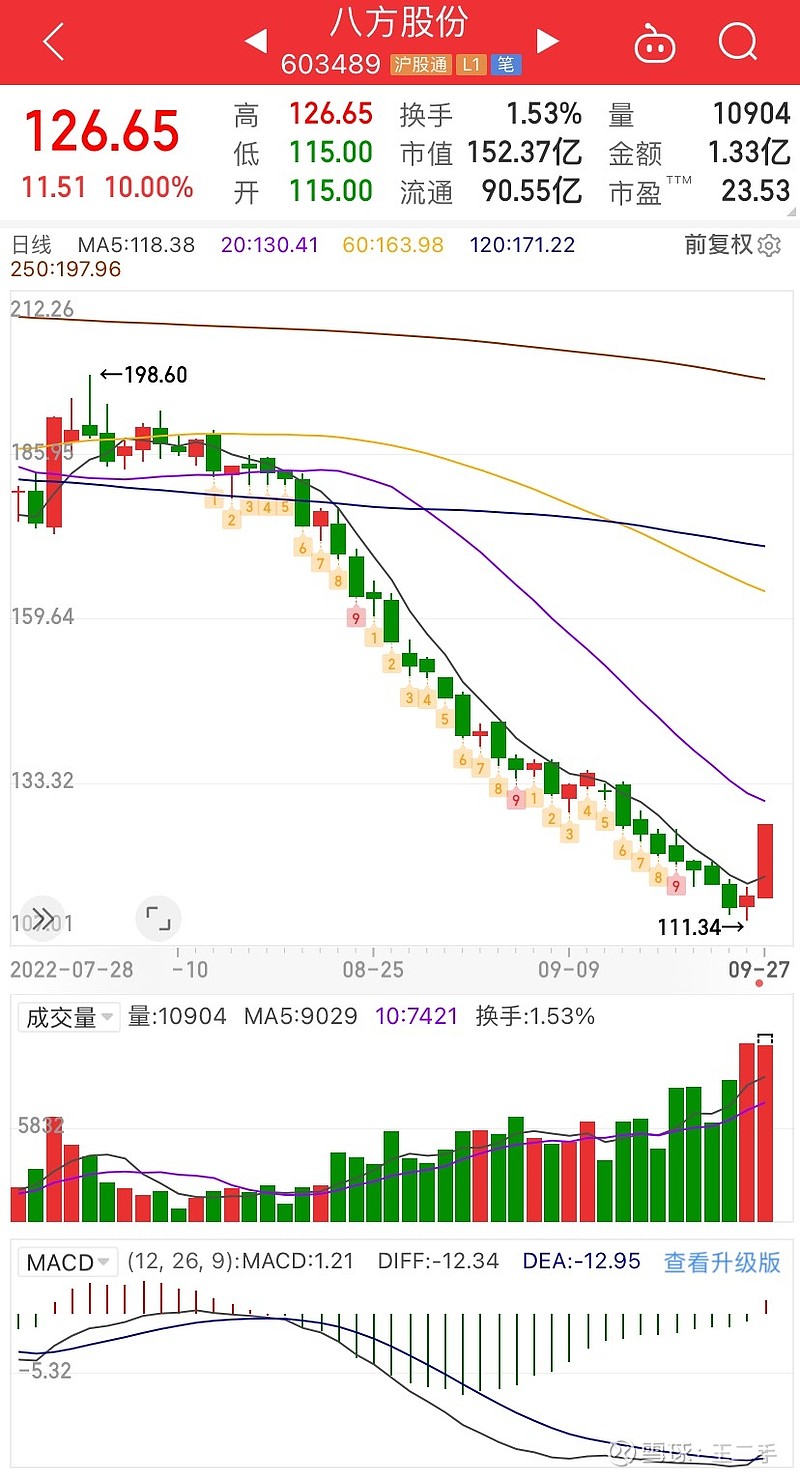
Task: Tap the red dot marker near 09-27
Action: coord(758,985)
